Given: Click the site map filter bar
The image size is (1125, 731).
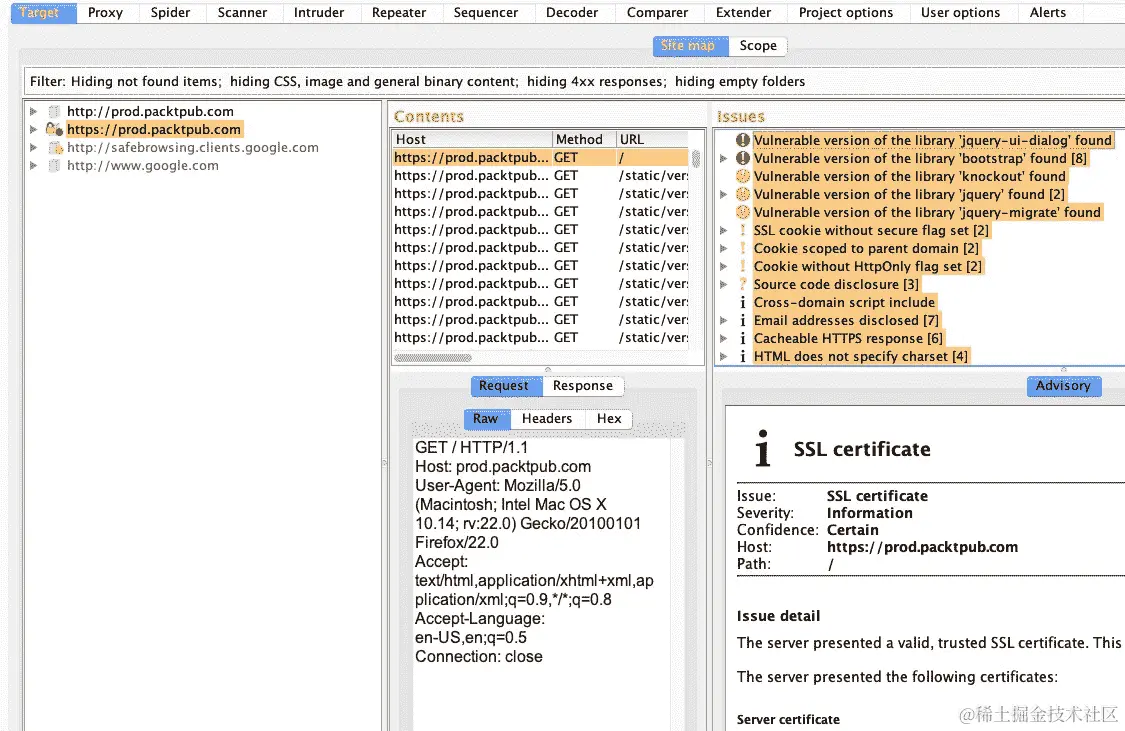Looking at the screenshot, I should click(574, 81).
